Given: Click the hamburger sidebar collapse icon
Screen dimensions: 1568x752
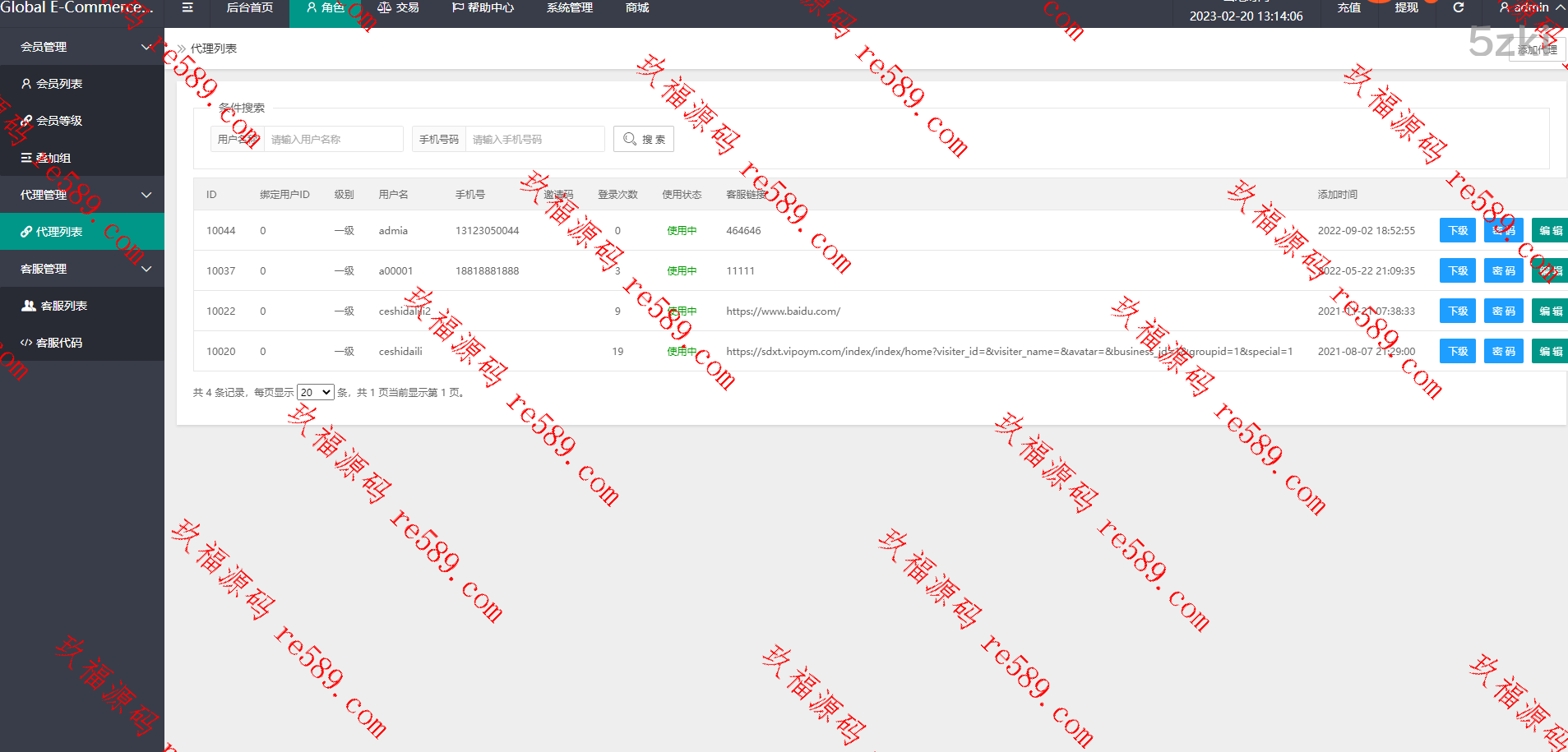Looking at the screenshot, I should tap(187, 7).
